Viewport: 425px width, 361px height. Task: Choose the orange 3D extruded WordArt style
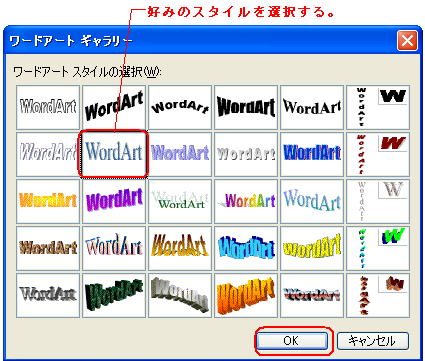point(246,295)
